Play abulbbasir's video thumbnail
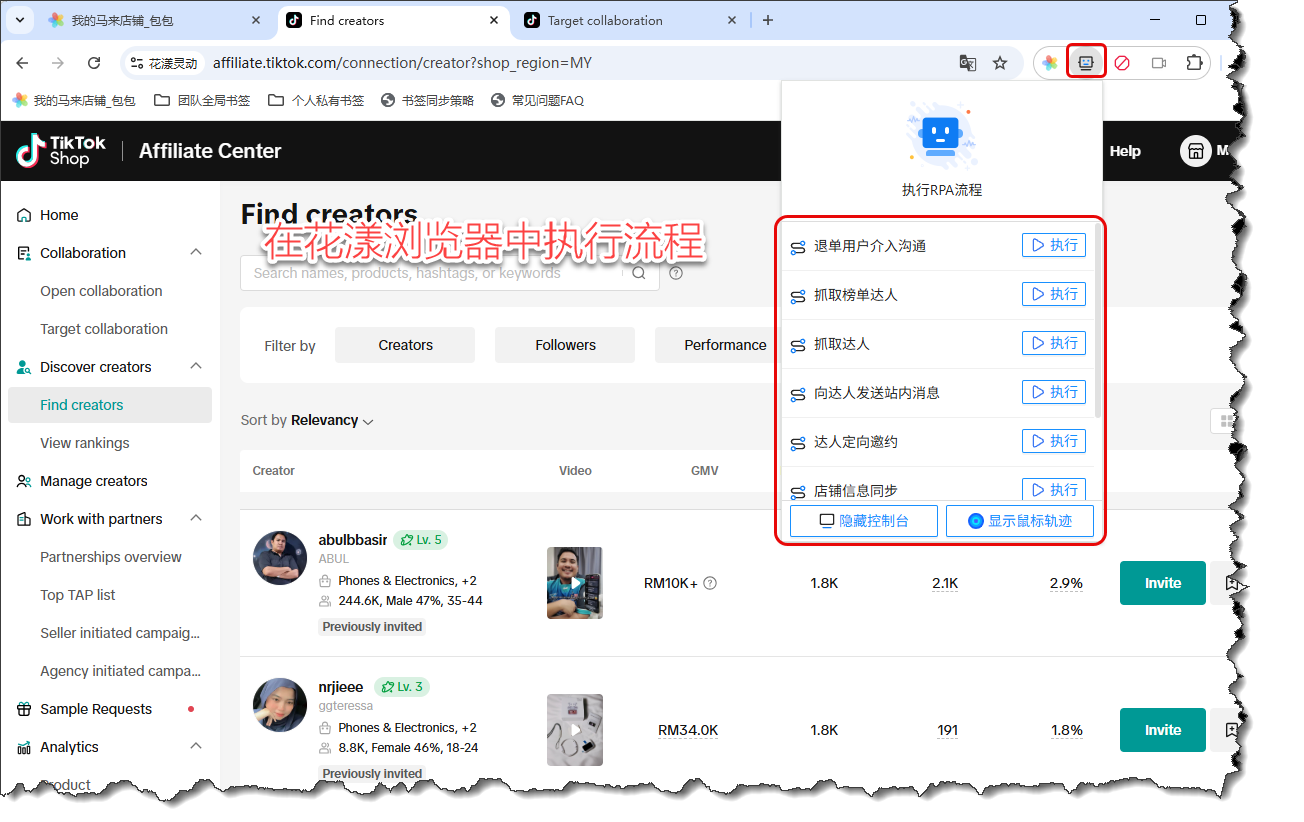 [575, 583]
